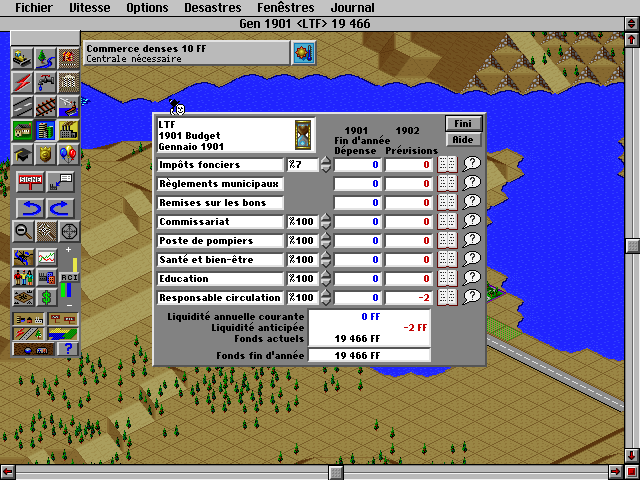Toggle underground view
Image resolution: width=640 pixels, height=480 pixels.
(x=33, y=349)
